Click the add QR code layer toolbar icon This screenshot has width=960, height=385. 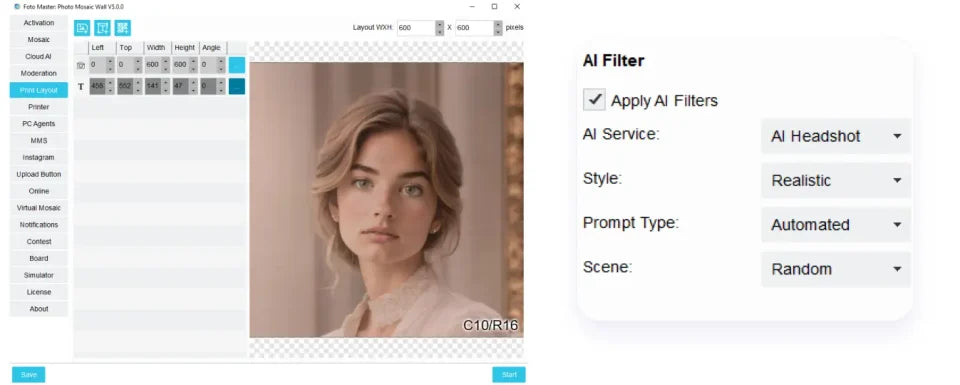point(122,28)
